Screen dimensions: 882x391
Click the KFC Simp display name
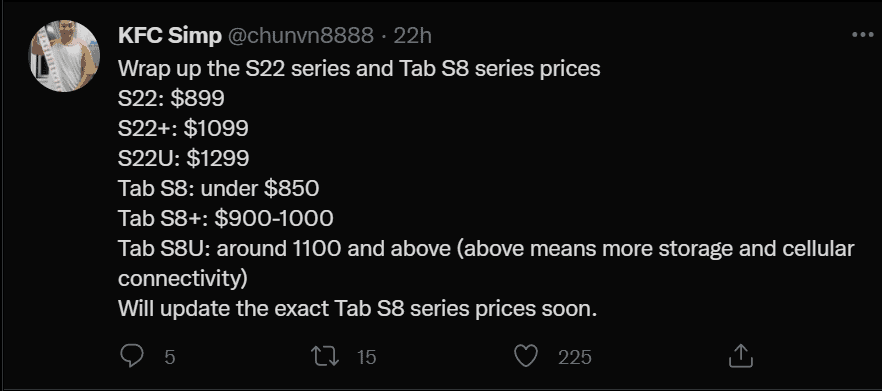click(169, 36)
